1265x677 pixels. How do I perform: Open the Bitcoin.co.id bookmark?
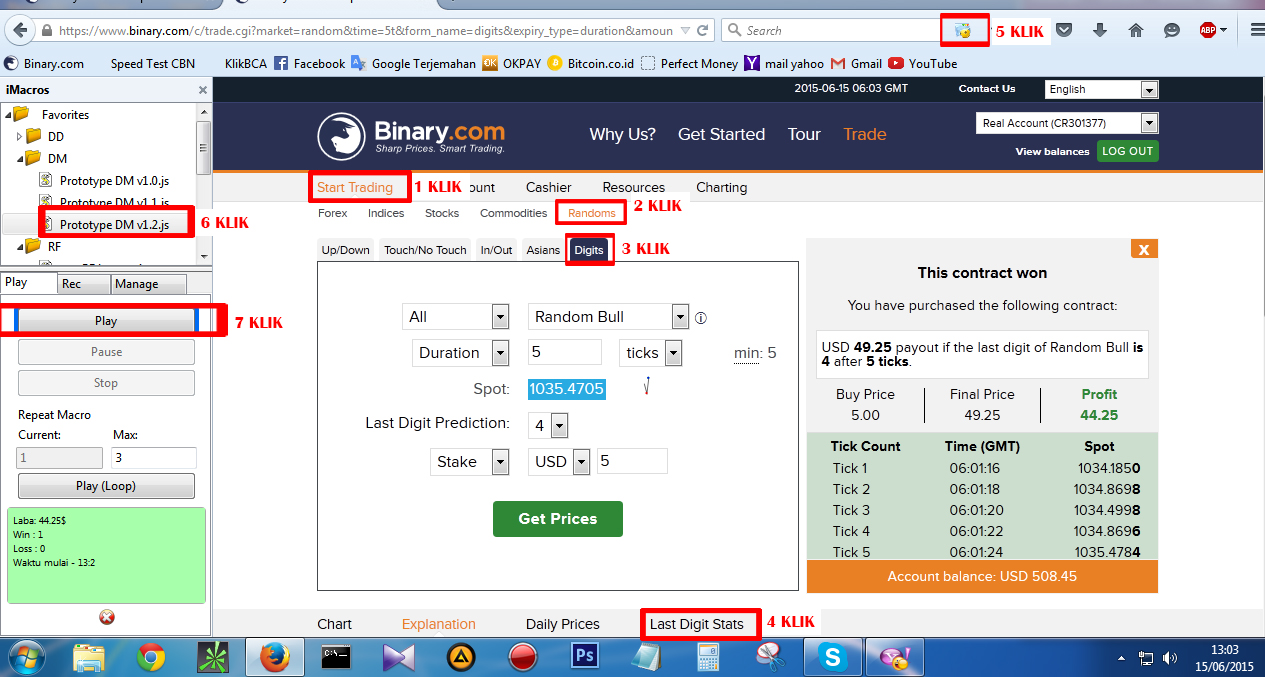pyautogui.click(x=590, y=63)
